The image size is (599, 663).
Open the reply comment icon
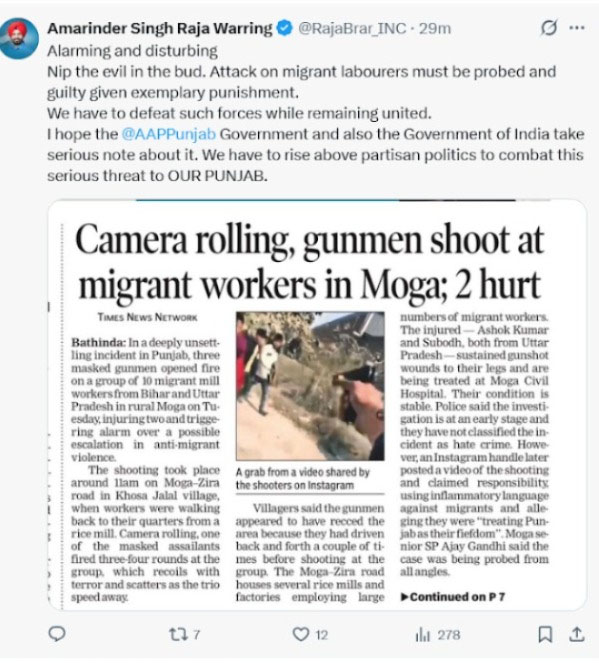click(57, 633)
